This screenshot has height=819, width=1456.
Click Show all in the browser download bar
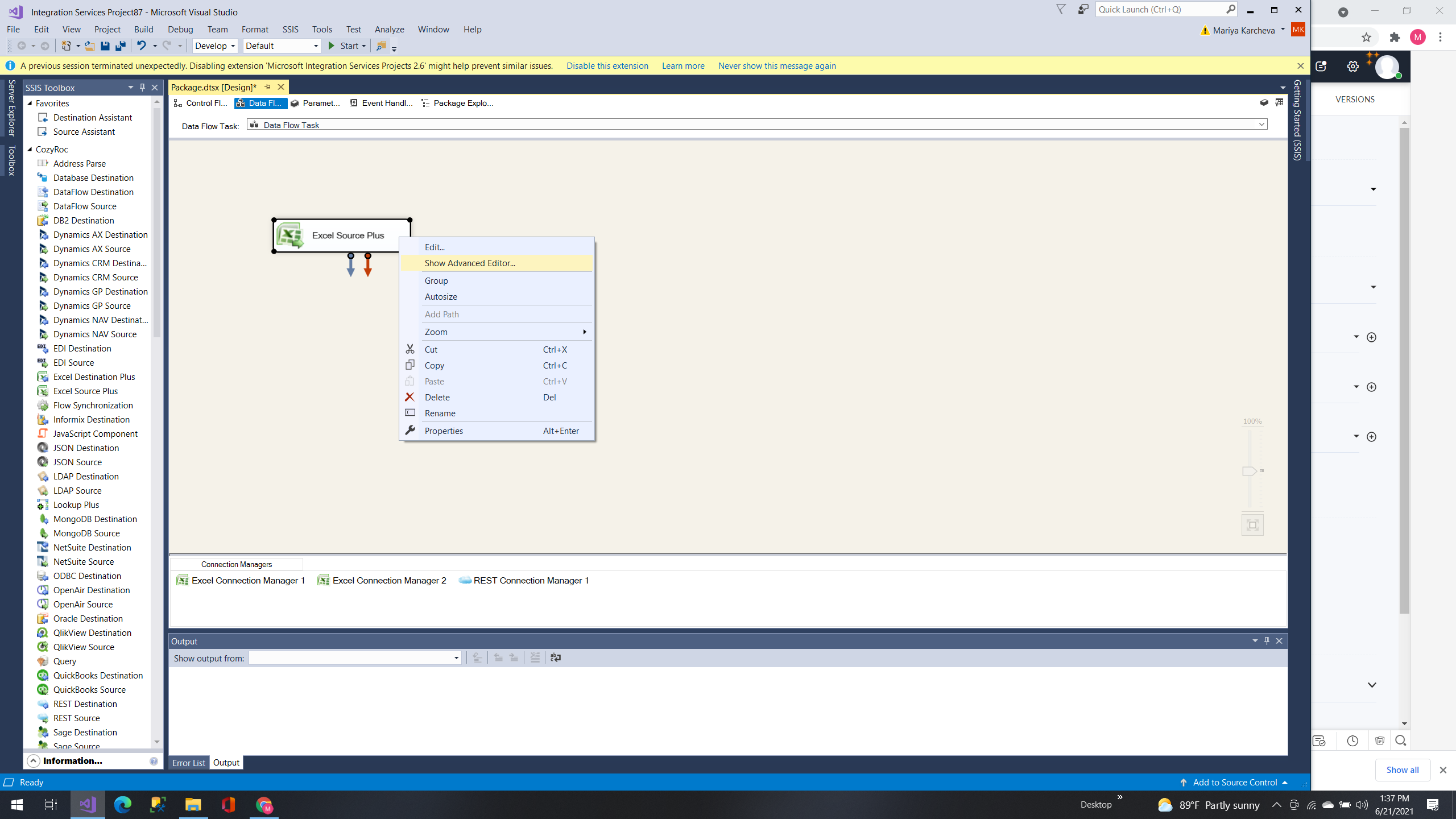[1402, 770]
